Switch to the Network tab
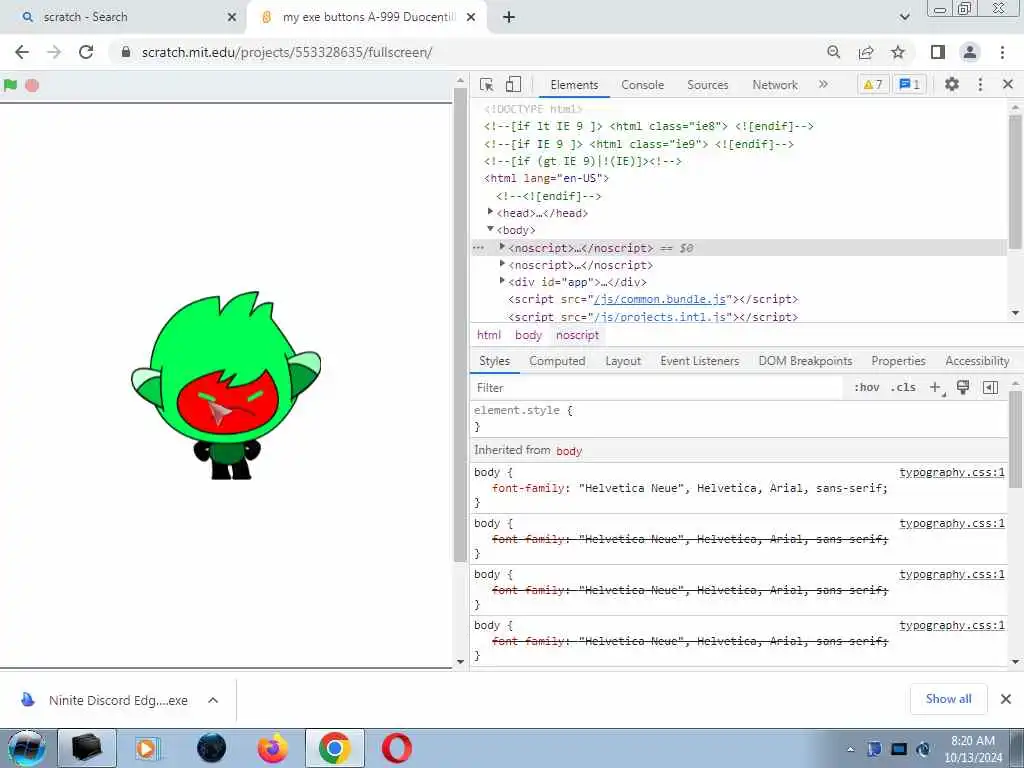Viewport: 1024px width, 768px height. 775,85
